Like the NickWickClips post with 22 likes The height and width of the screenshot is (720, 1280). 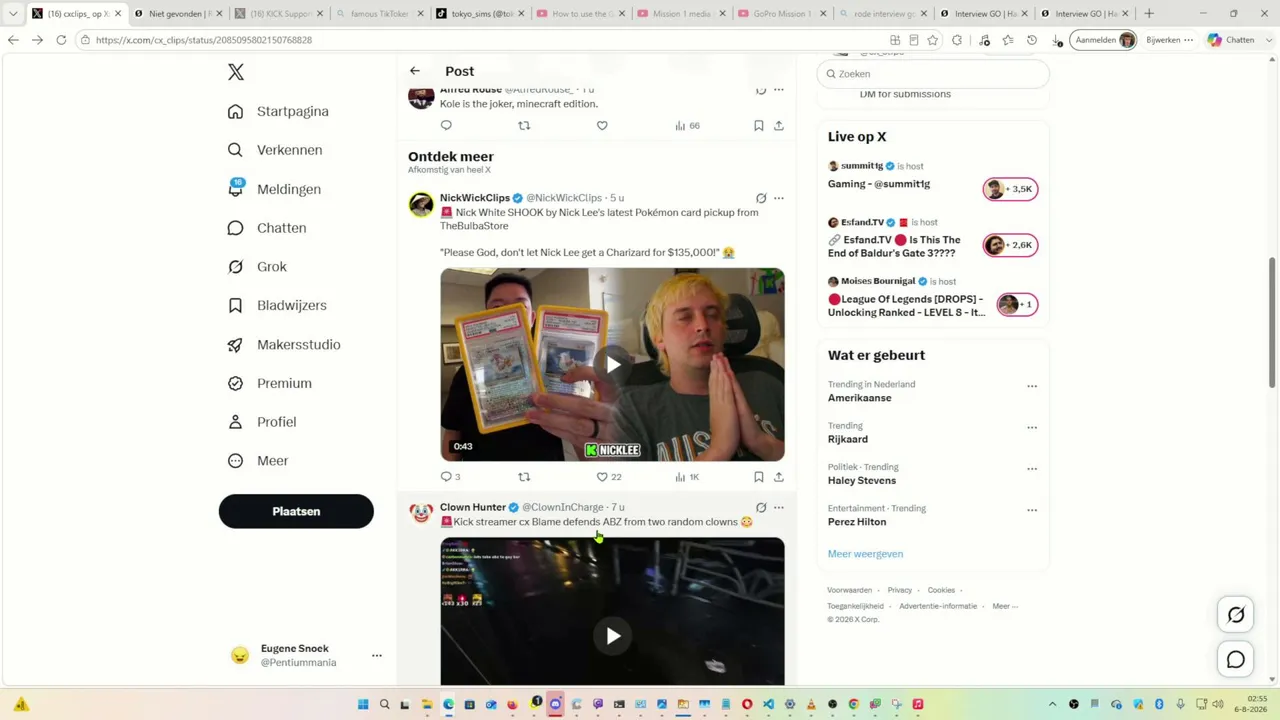click(x=609, y=477)
